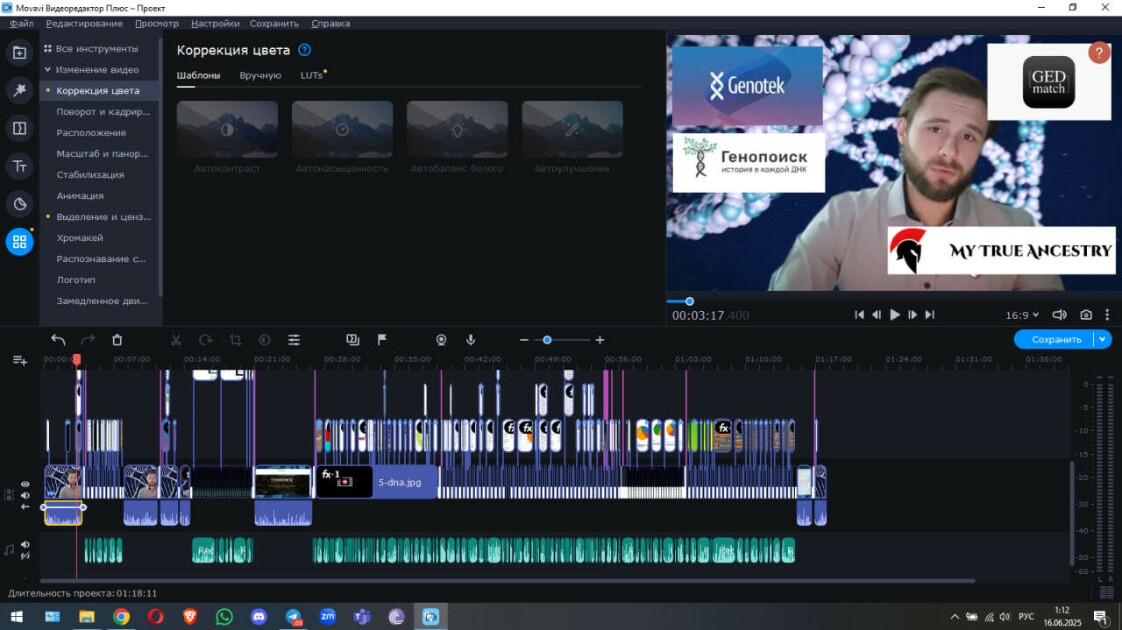Click the help question mark next to Коррекция цвета
The image size is (1122, 630).
[x=304, y=50]
